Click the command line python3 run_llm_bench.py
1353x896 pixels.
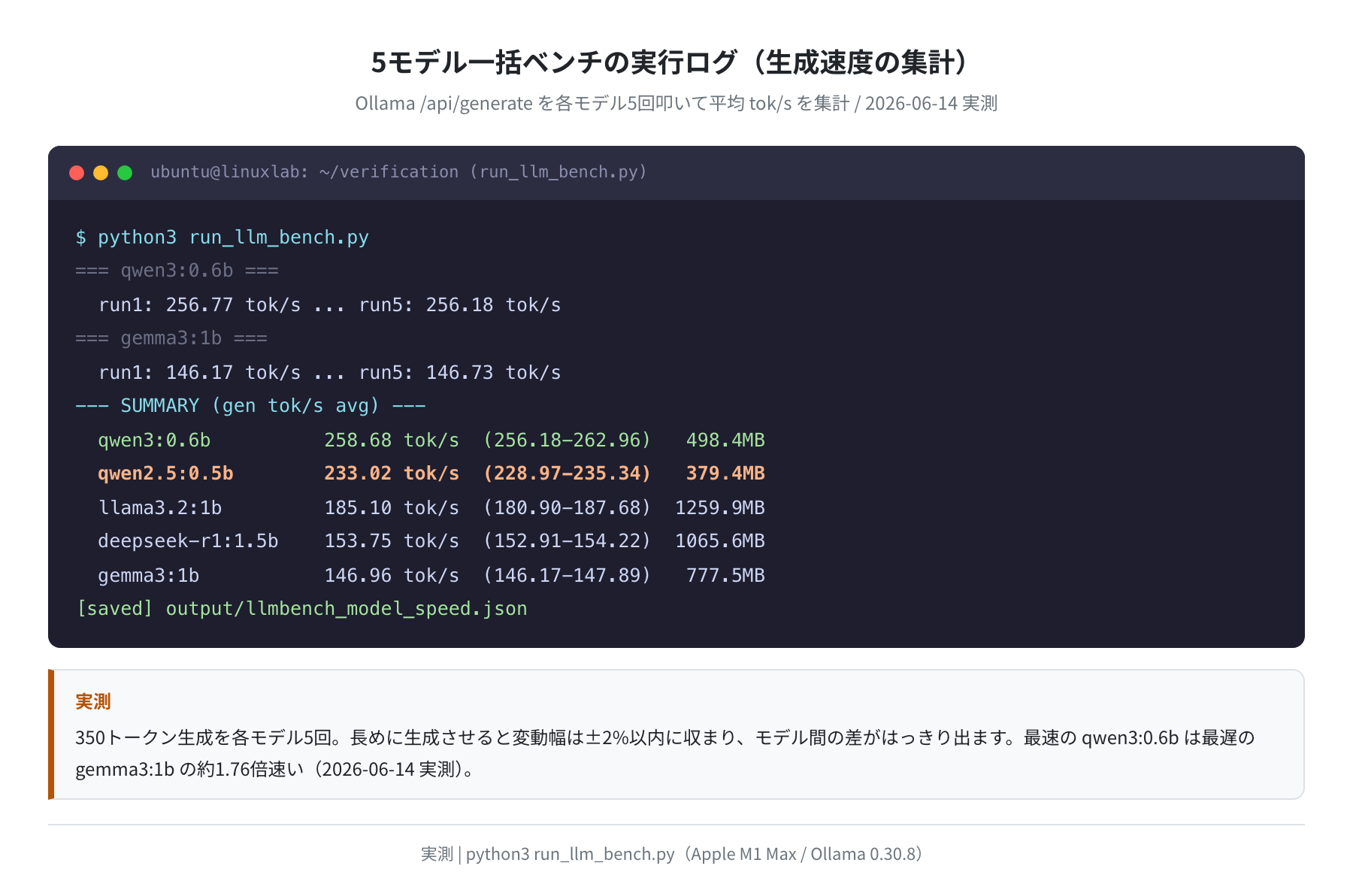(x=222, y=238)
